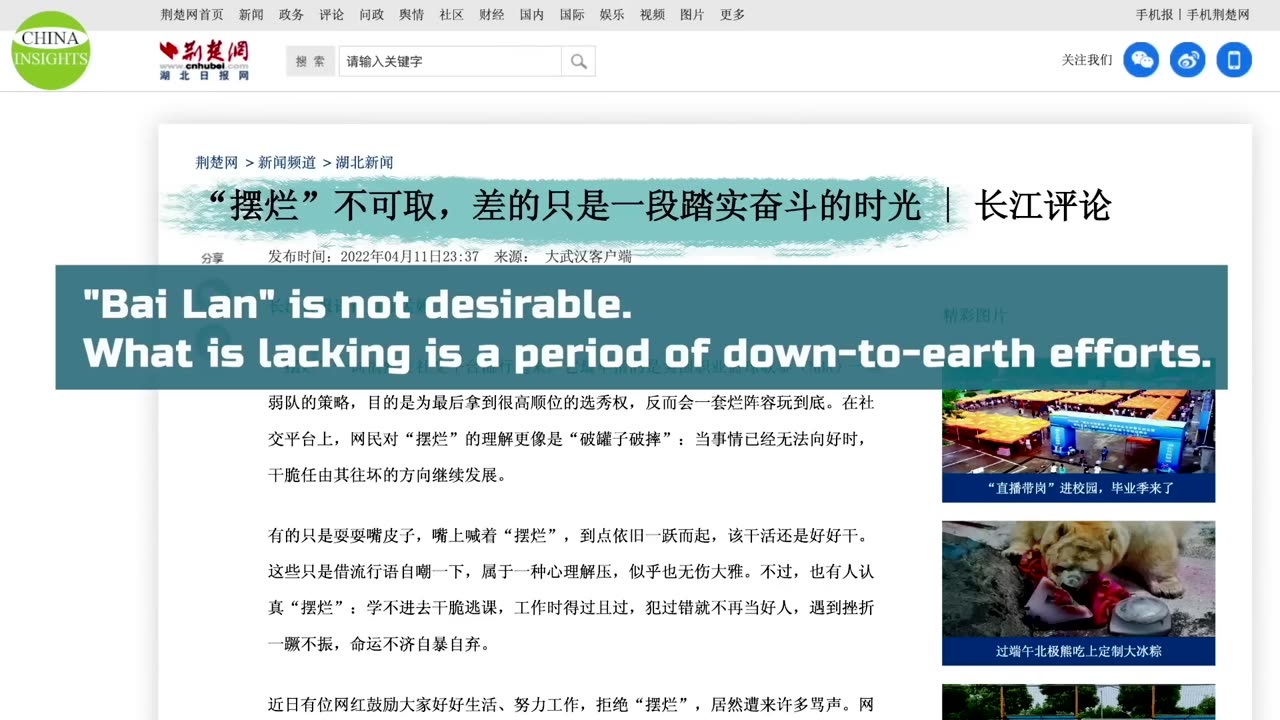Image resolution: width=1280 pixels, height=720 pixels.
Task: Open the 国内 navigation item
Action: [x=532, y=15]
